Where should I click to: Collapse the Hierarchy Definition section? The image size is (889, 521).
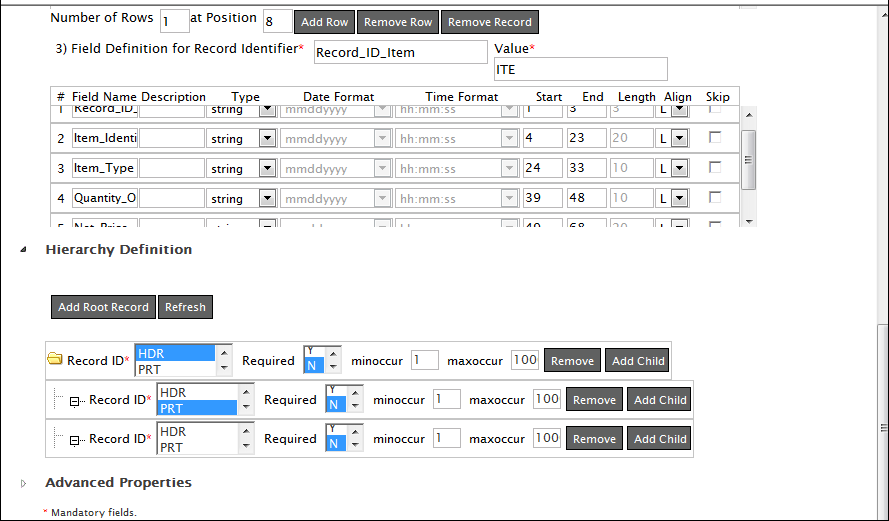pyautogui.click(x=24, y=250)
